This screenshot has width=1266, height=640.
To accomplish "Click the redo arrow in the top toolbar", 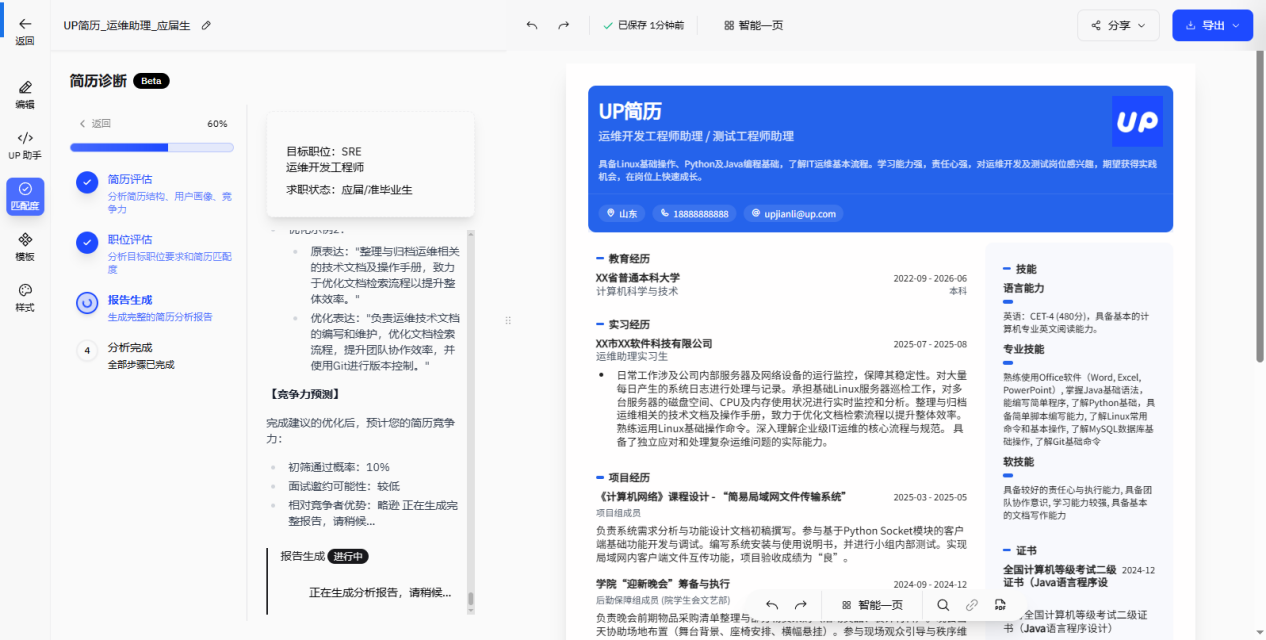I will coord(564,25).
